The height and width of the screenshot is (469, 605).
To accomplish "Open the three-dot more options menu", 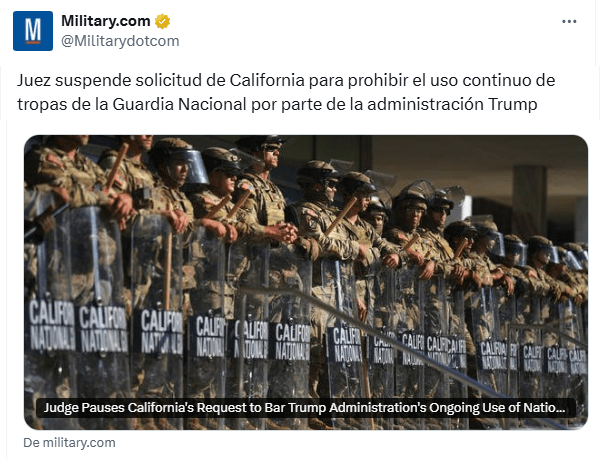I will pyautogui.click(x=569, y=22).
